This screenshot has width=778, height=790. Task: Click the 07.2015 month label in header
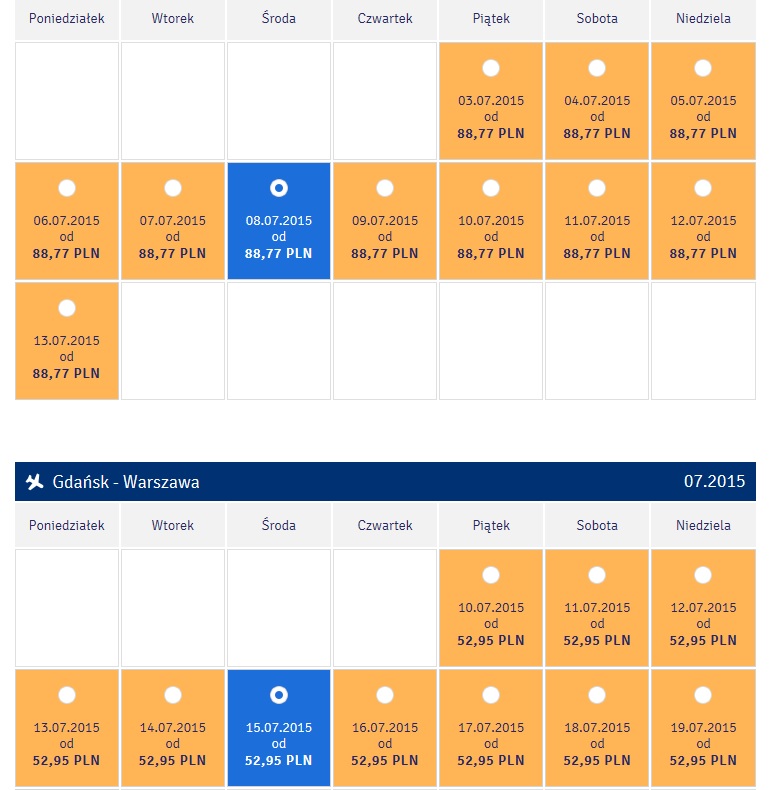pos(714,481)
